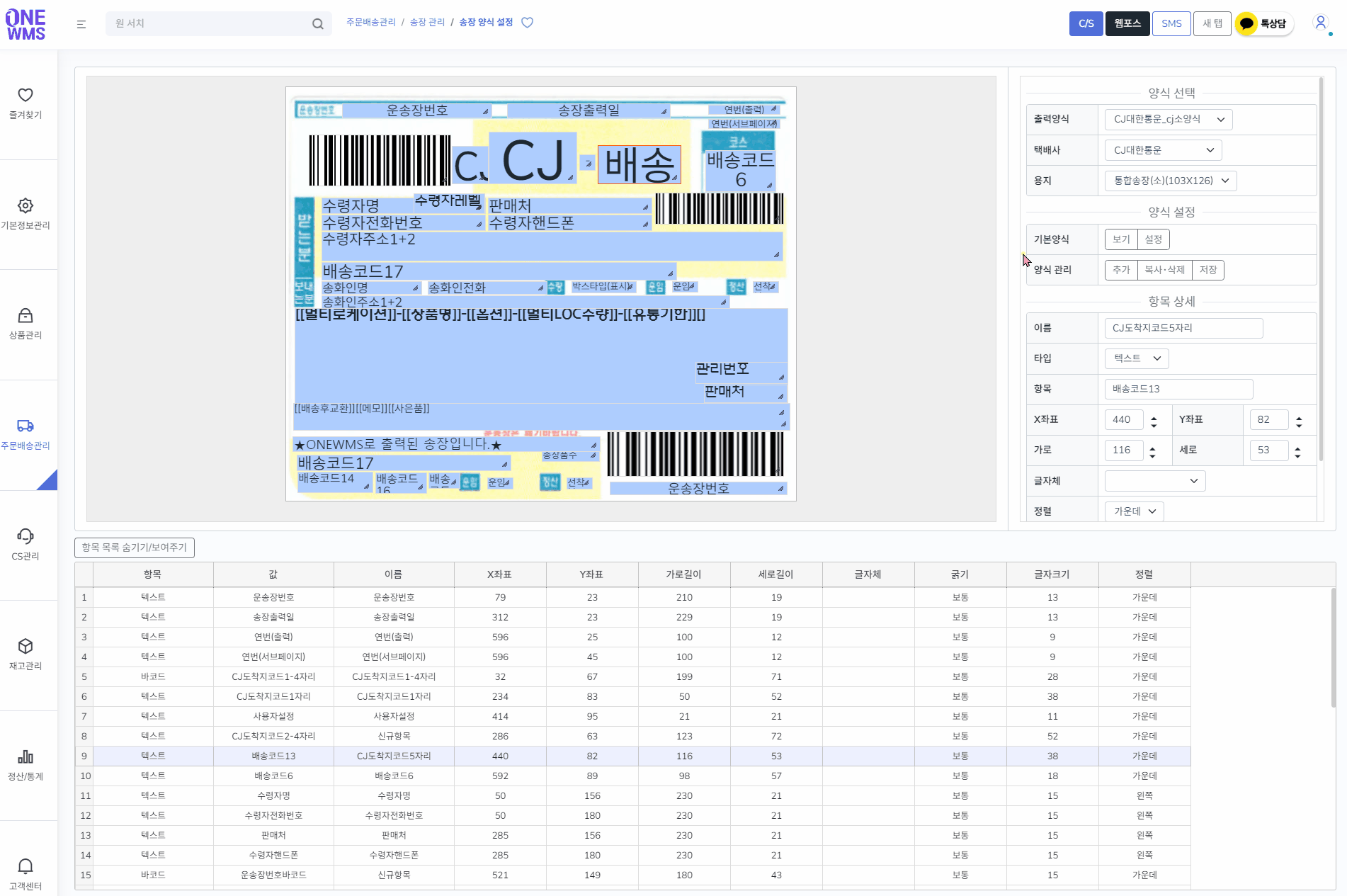The width and height of the screenshot is (1347, 896).
Task: Click the Y좌표 stepper arrows
Action: (x=1299, y=422)
